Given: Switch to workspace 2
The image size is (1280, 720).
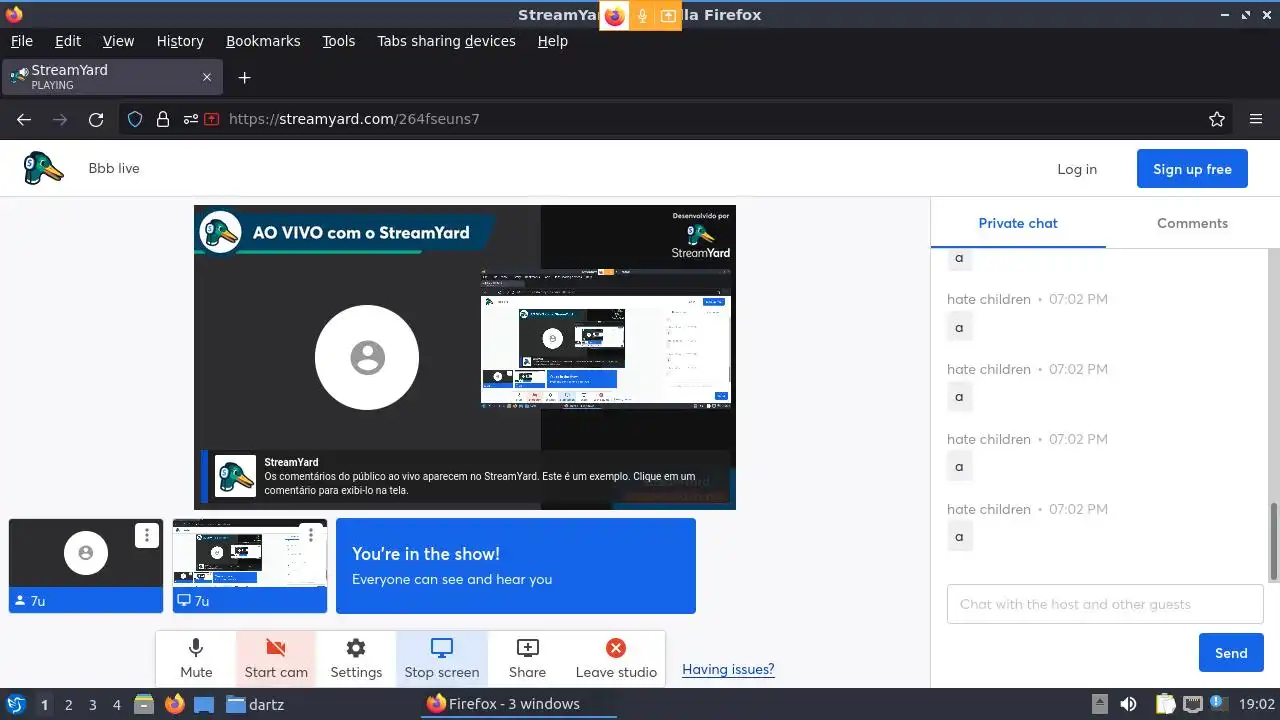Looking at the screenshot, I should coord(68,705).
